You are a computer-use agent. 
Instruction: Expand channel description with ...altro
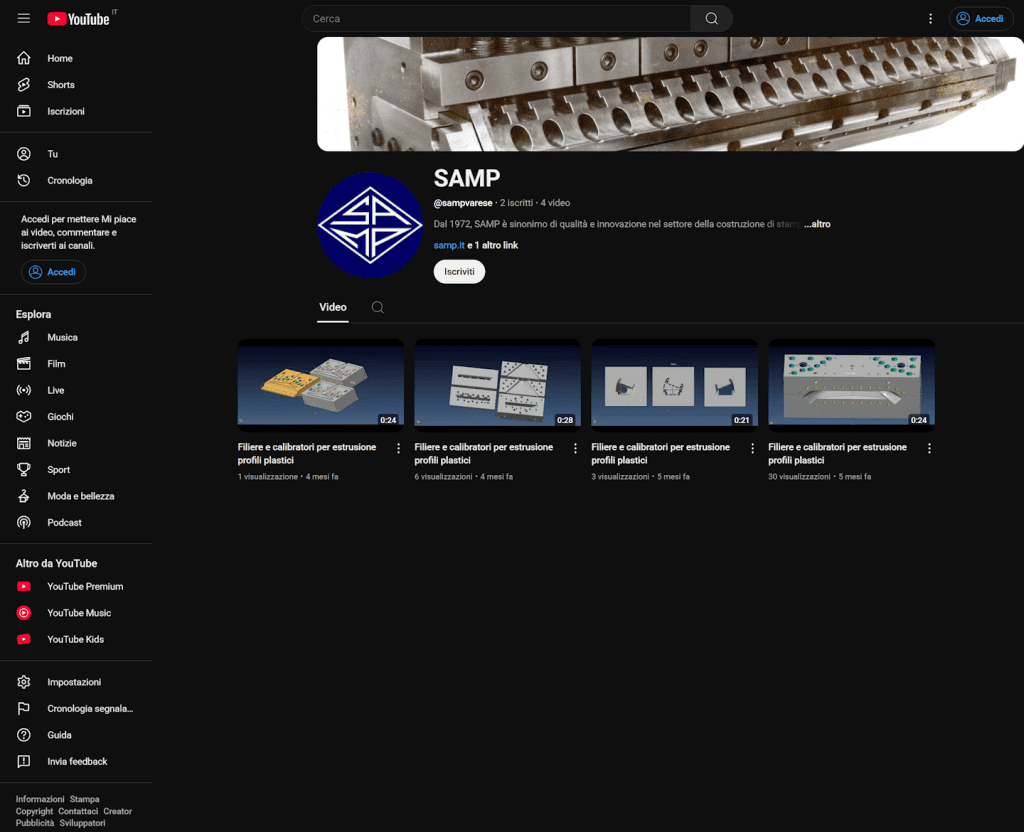point(817,224)
